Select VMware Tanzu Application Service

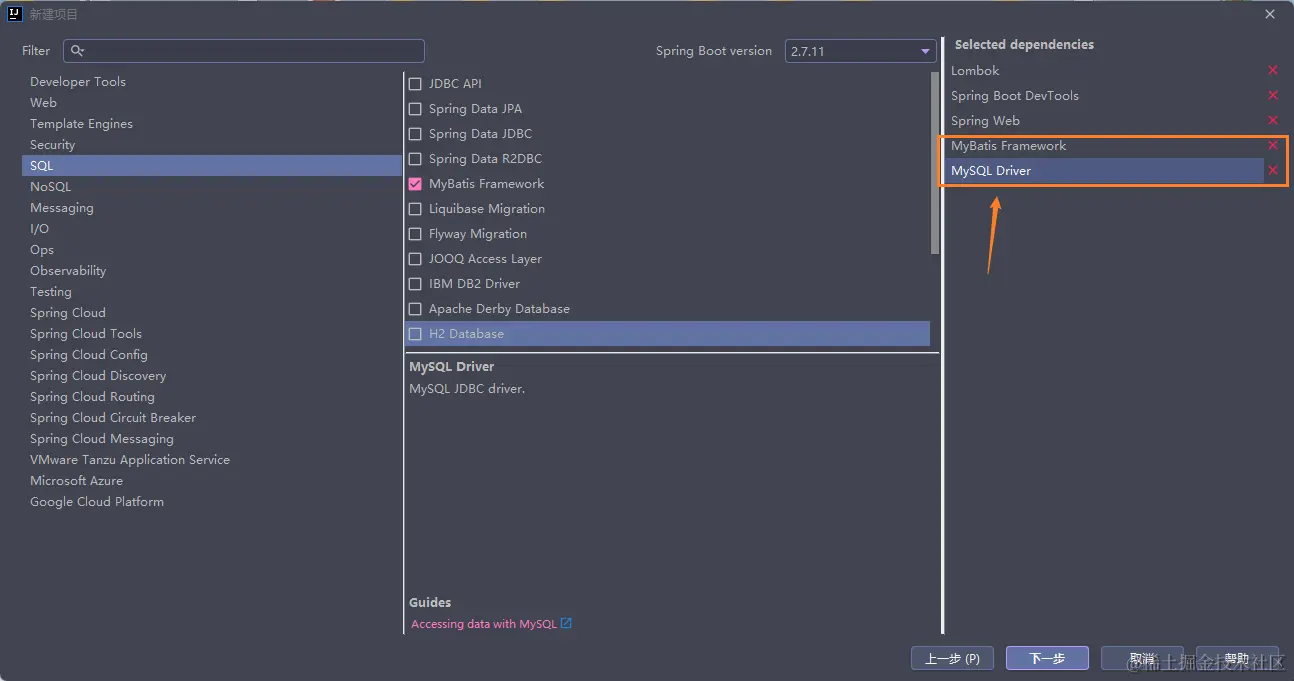130,460
